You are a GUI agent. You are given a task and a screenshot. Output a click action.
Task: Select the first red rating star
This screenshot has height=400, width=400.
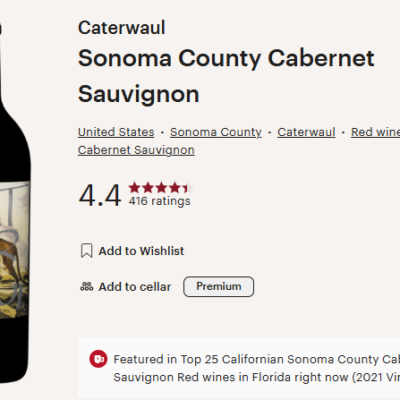[135, 188]
